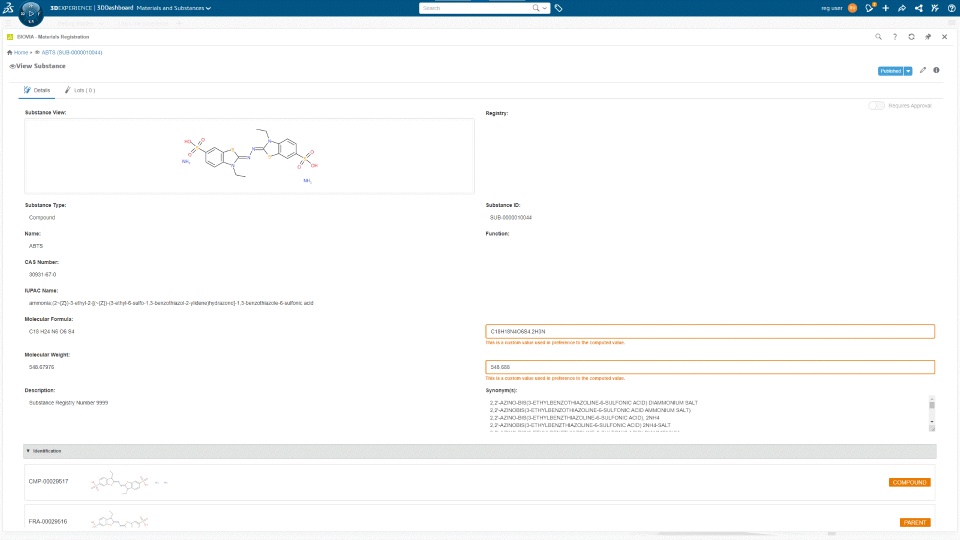Open the tools icon in top bar

tap(935, 8)
